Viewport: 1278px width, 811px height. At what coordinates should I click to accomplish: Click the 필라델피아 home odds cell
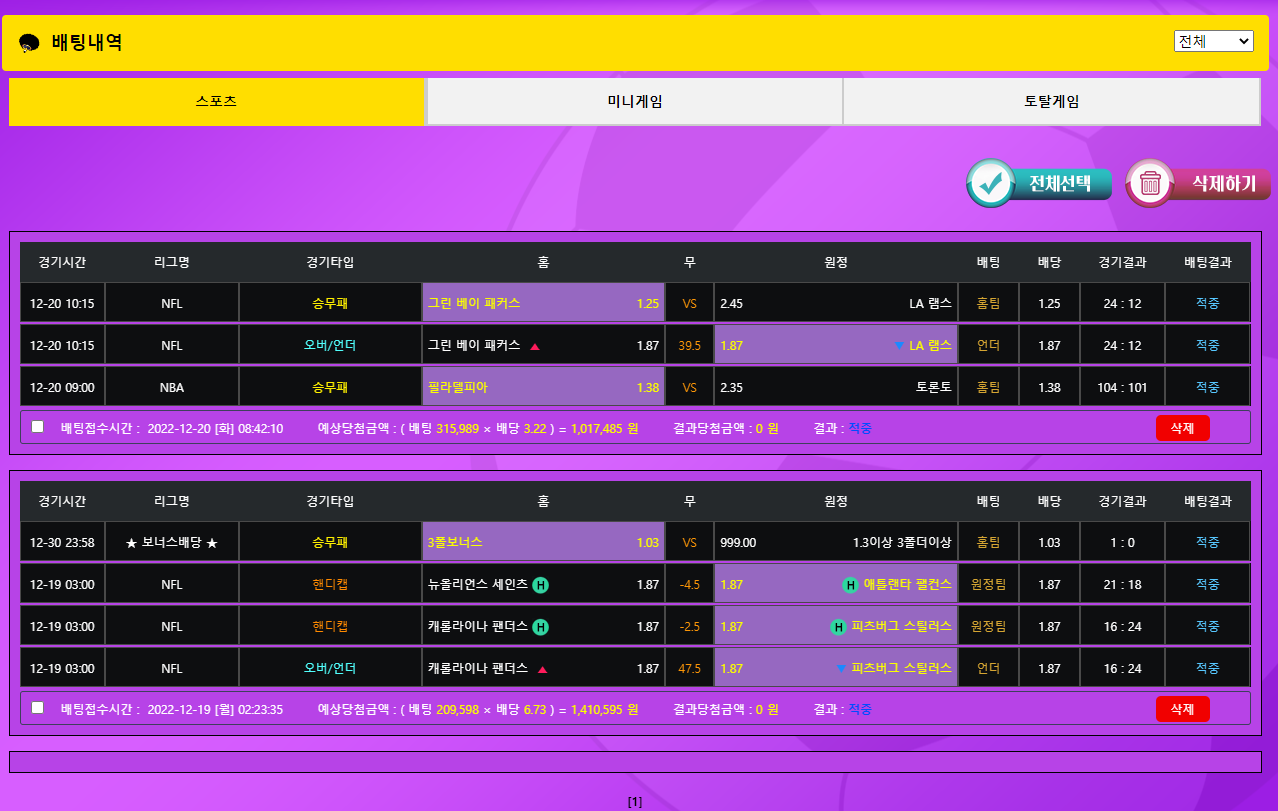543,387
